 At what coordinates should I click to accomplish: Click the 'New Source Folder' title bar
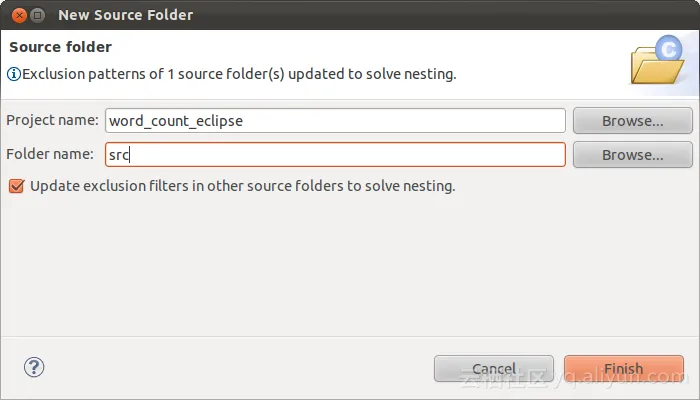click(300, 15)
